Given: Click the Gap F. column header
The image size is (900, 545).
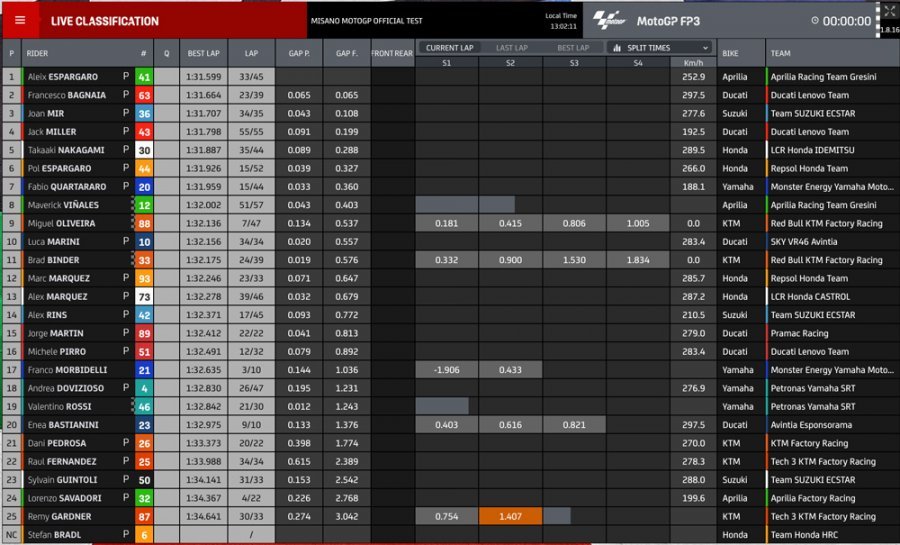Looking at the screenshot, I should [346, 53].
